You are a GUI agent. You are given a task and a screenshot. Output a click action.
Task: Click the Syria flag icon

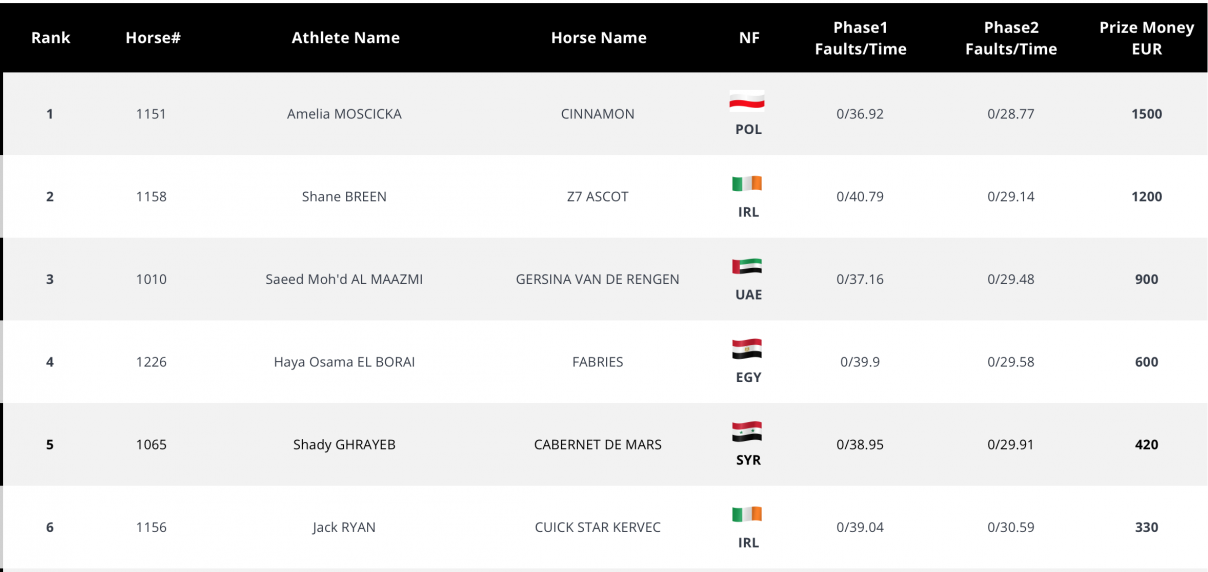pos(747,432)
